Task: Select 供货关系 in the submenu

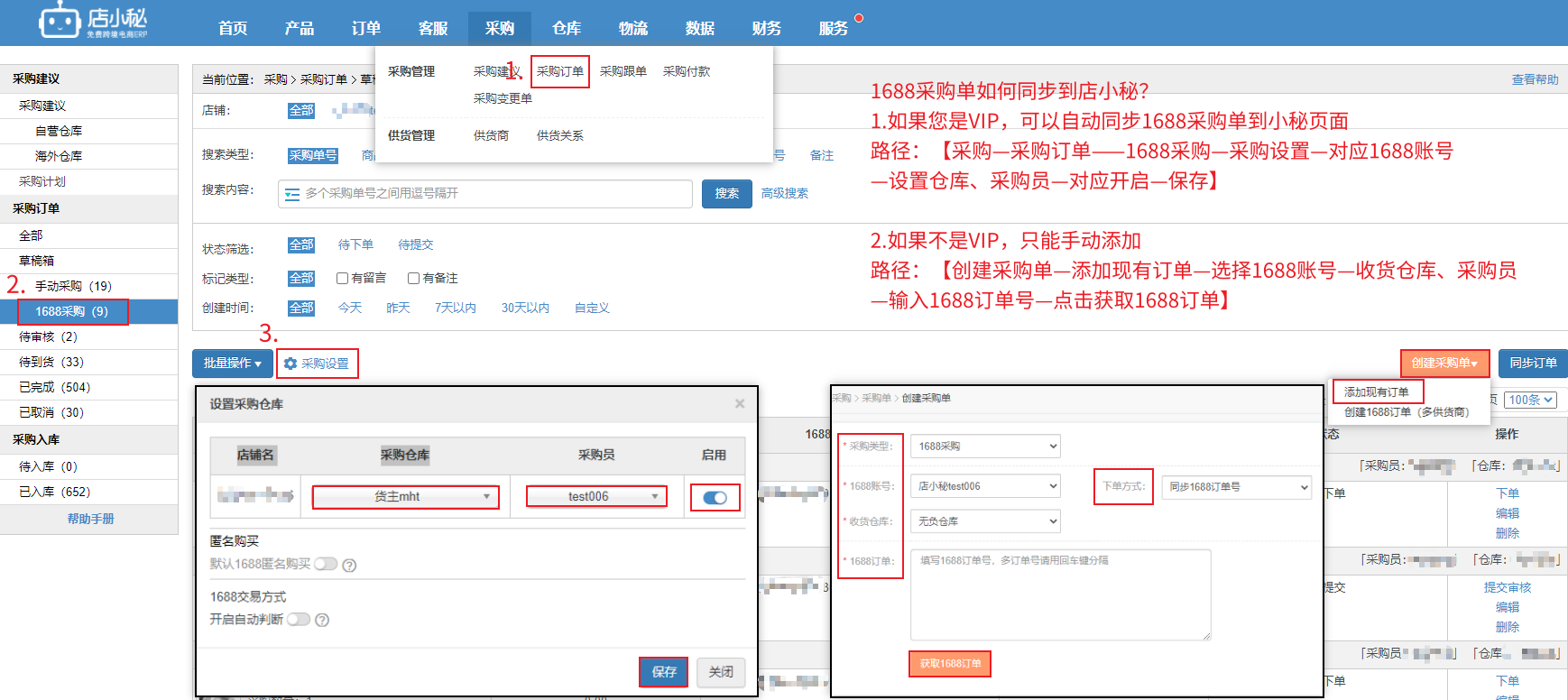Action: pyautogui.click(x=560, y=135)
